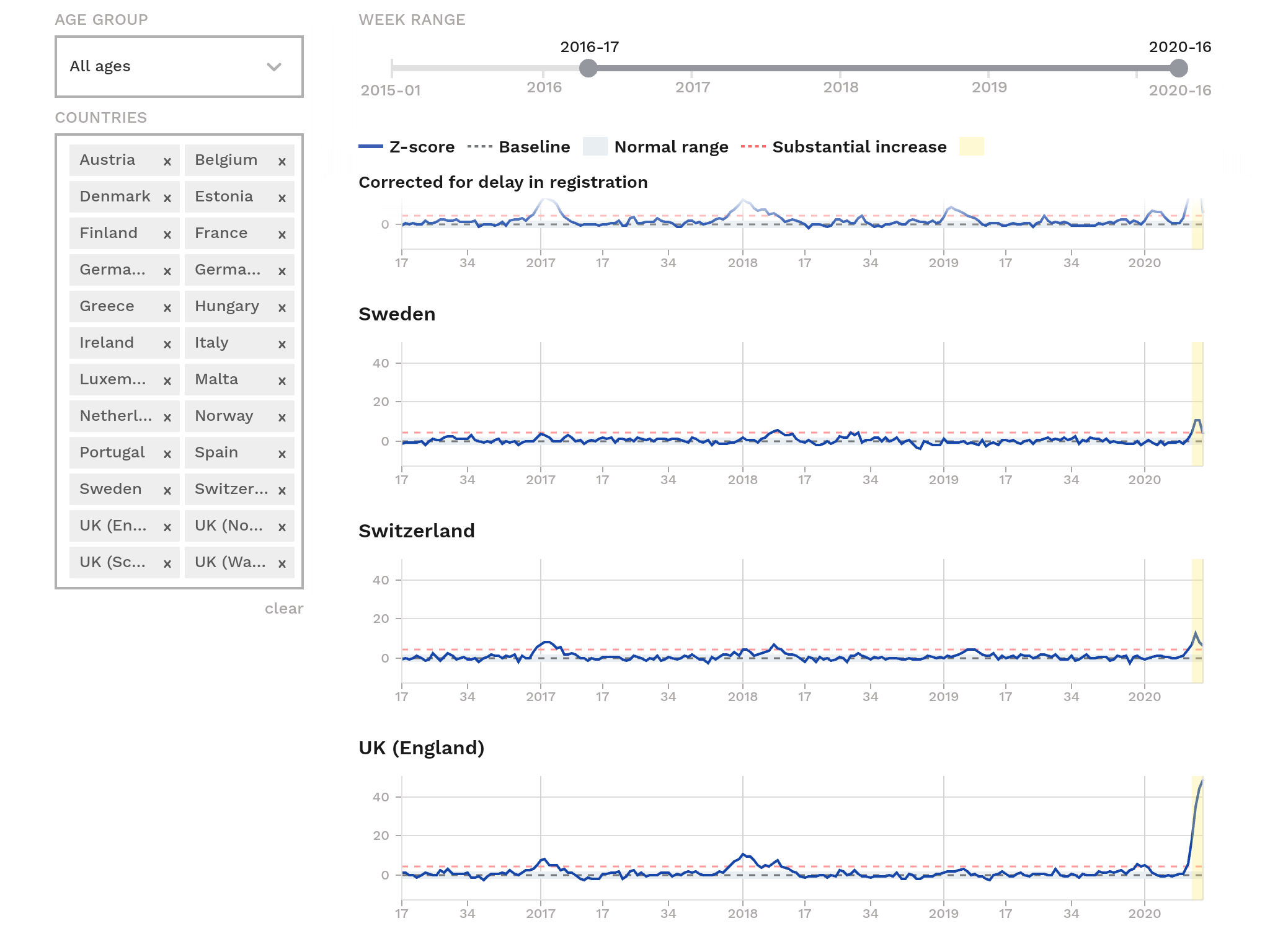Grab the 2020-16 week range end handle
Image resolution: width=1270 pixels, height=952 pixels.
point(1179,68)
